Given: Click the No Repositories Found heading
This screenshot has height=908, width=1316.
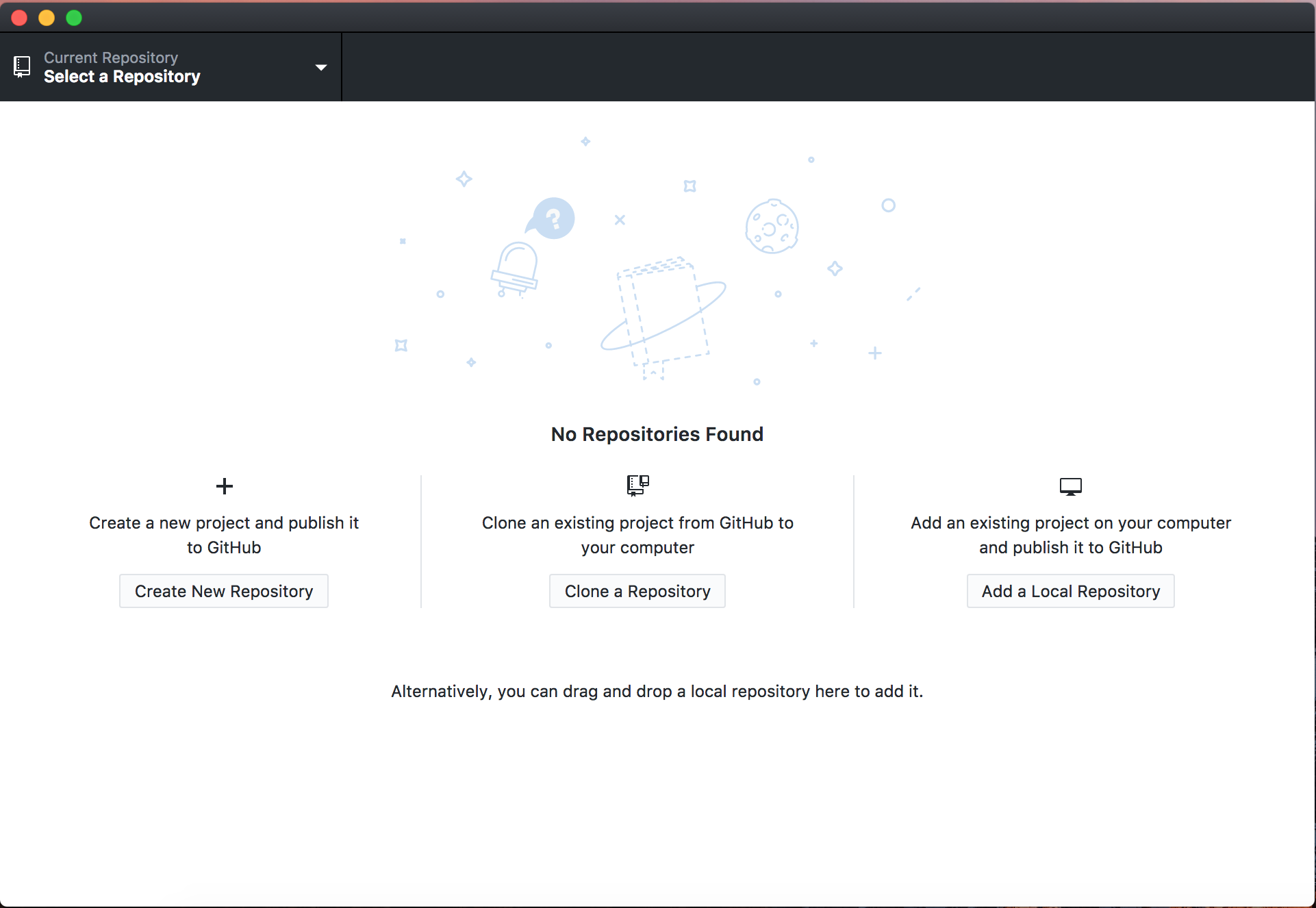Looking at the screenshot, I should (657, 434).
